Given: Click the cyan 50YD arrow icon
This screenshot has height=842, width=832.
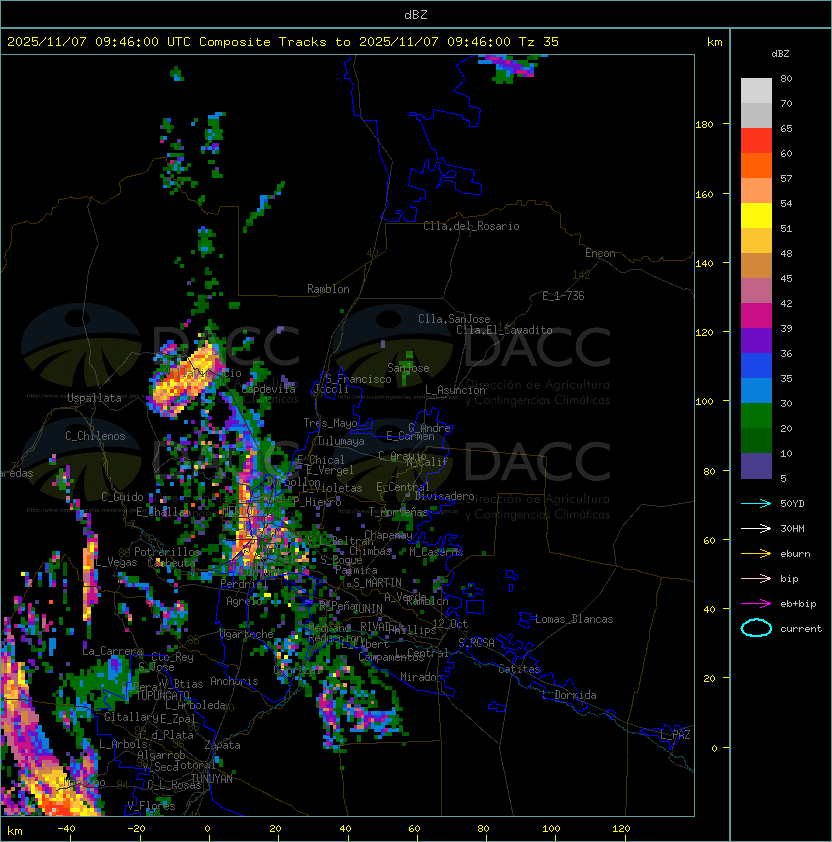Looking at the screenshot, I should point(756,503).
